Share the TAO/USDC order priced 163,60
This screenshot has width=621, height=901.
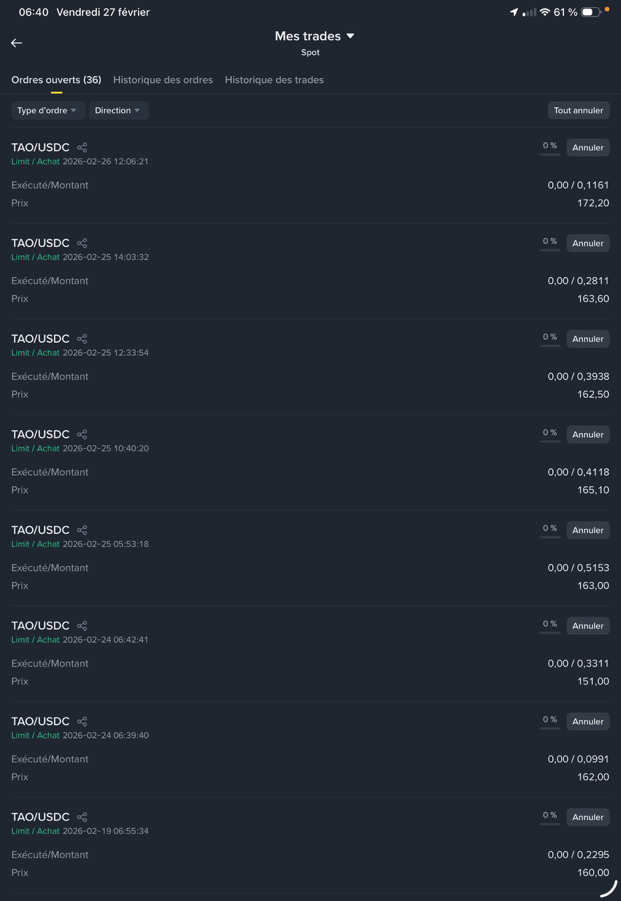click(82, 243)
